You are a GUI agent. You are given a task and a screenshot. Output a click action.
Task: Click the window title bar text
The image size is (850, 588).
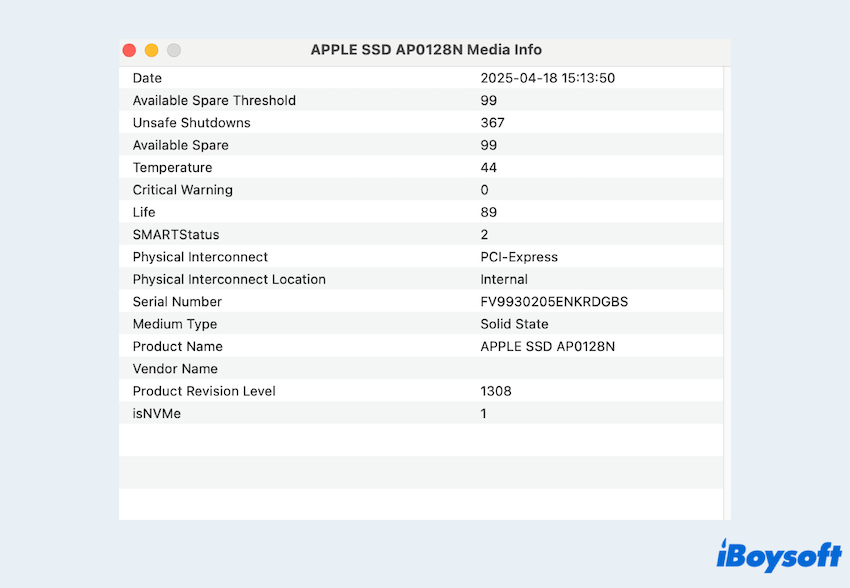click(426, 50)
